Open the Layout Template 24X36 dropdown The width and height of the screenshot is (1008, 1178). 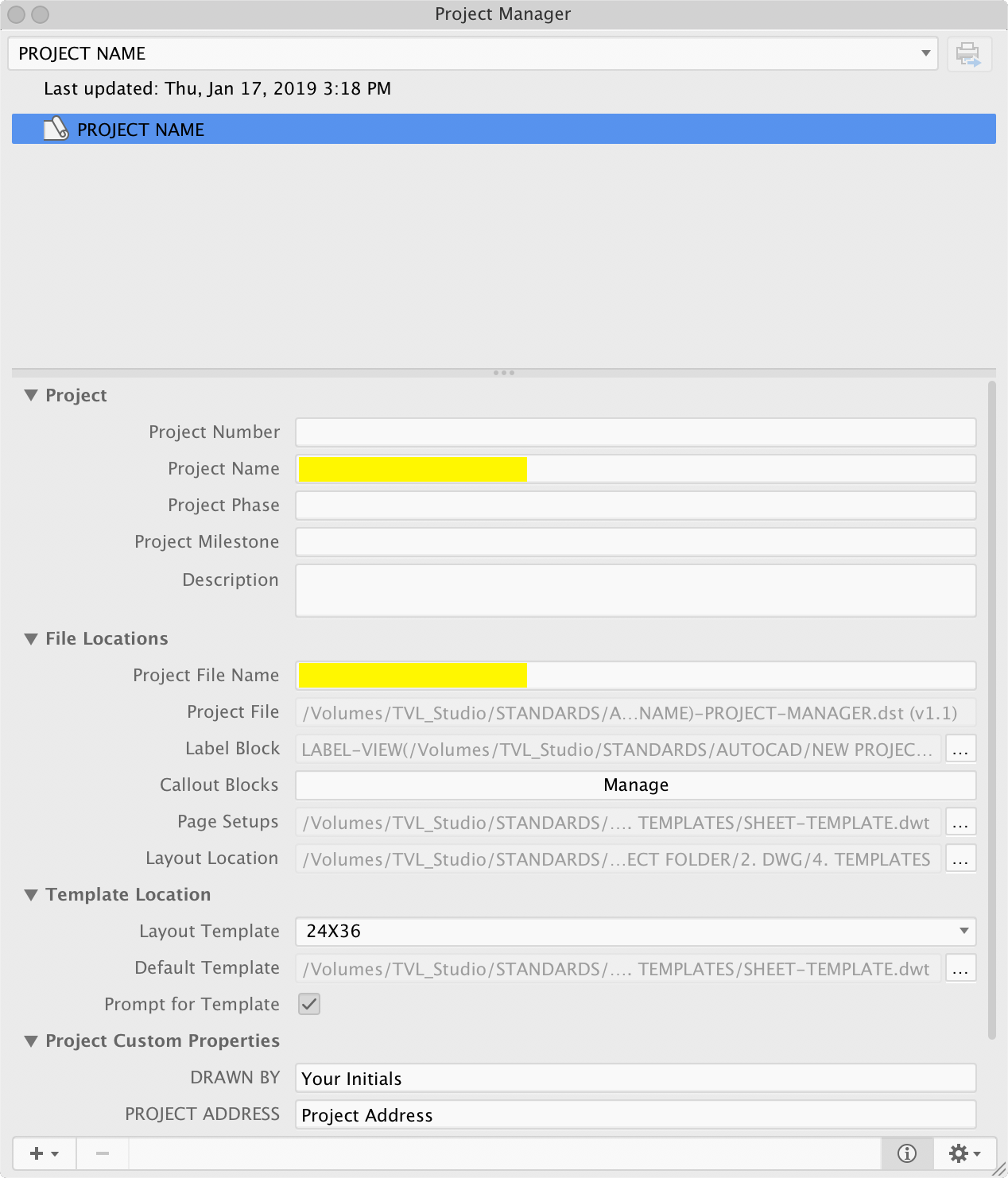(x=964, y=931)
